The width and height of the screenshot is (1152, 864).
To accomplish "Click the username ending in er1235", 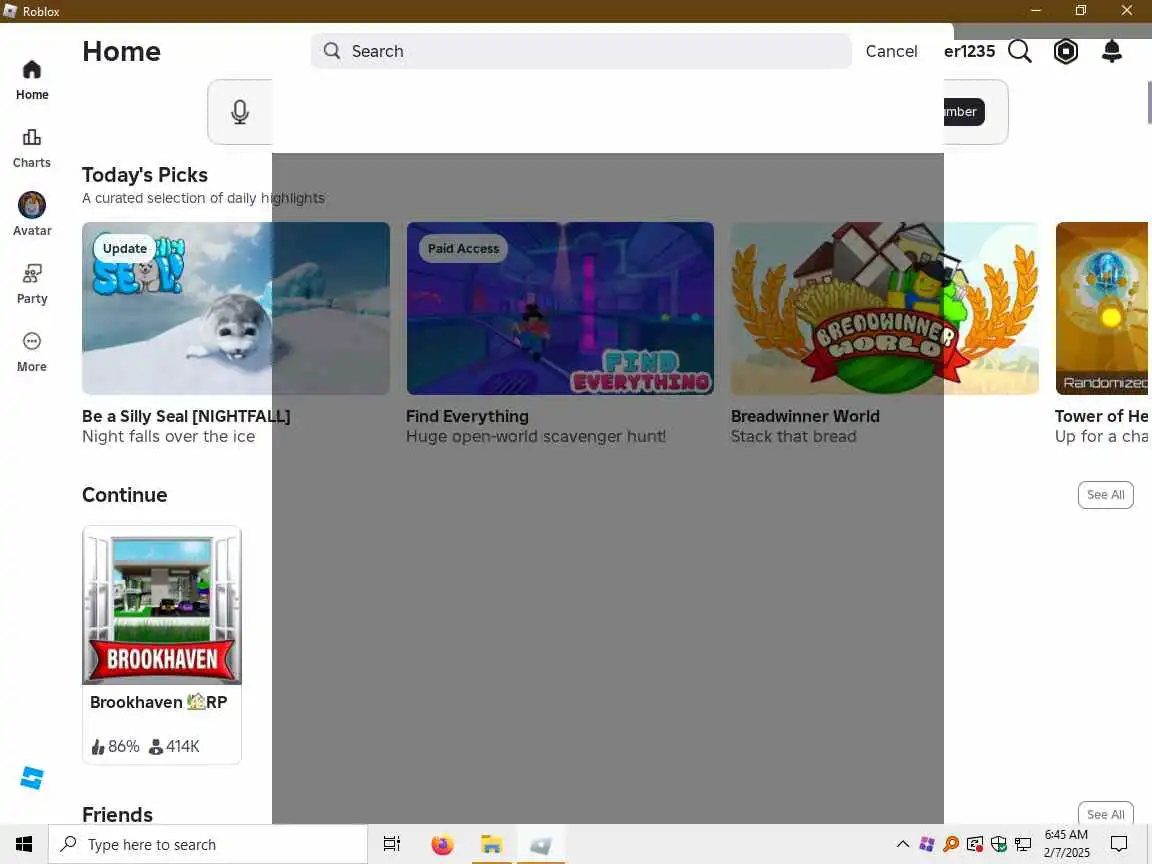I will [969, 51].
